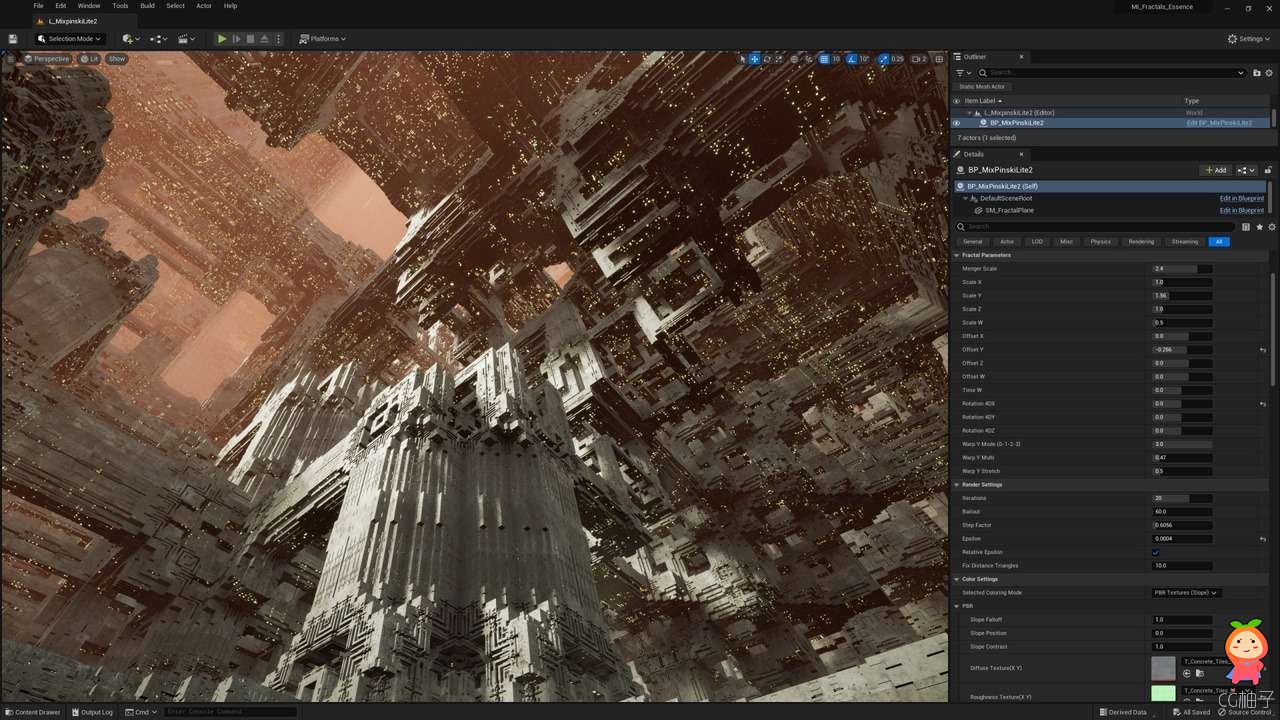The width and height of the screenshot is (1280, 720).
Task: Click the Static Mesh Actor filter chip
Action: pos(982,87)
